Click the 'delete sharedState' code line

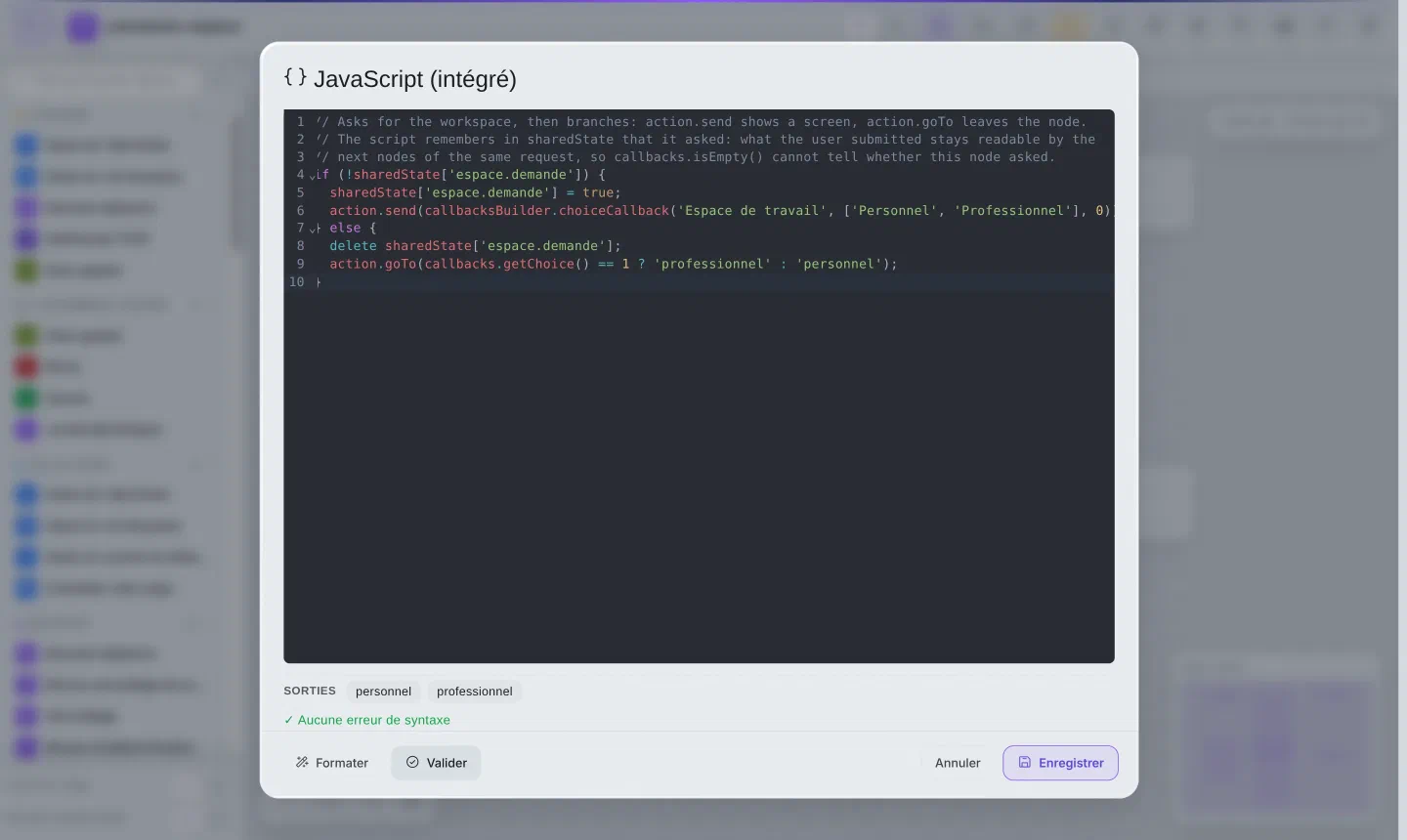point(475,246)
